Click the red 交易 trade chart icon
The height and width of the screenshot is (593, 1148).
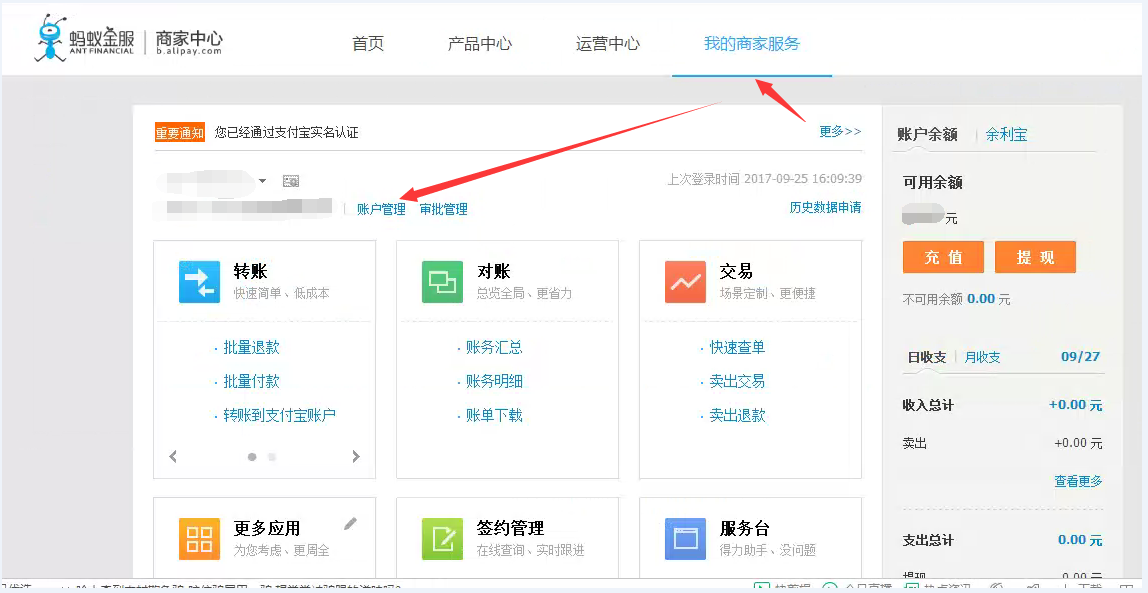coord(685,281)
